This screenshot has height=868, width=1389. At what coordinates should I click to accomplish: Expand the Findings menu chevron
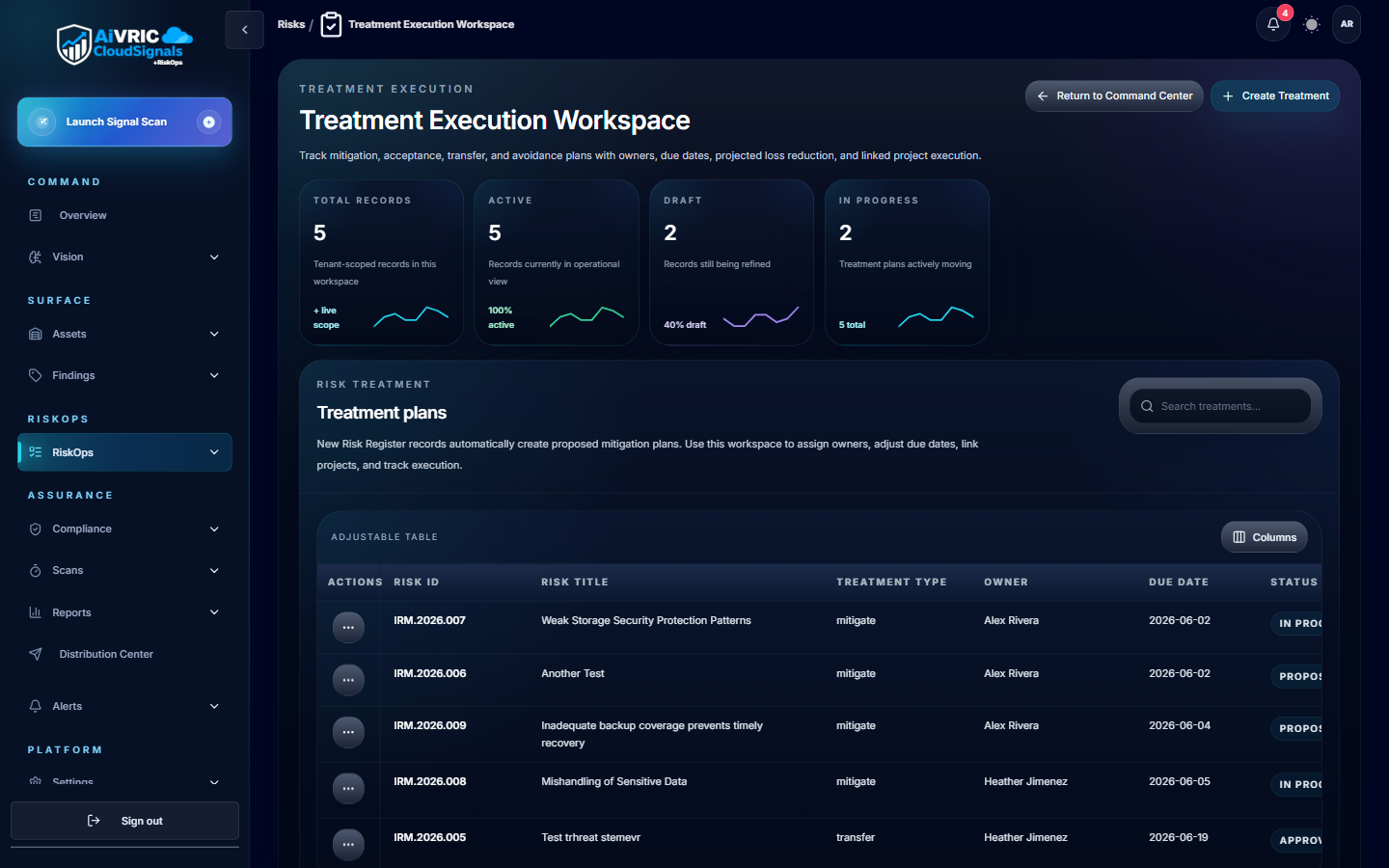click(x=214, y=375)
